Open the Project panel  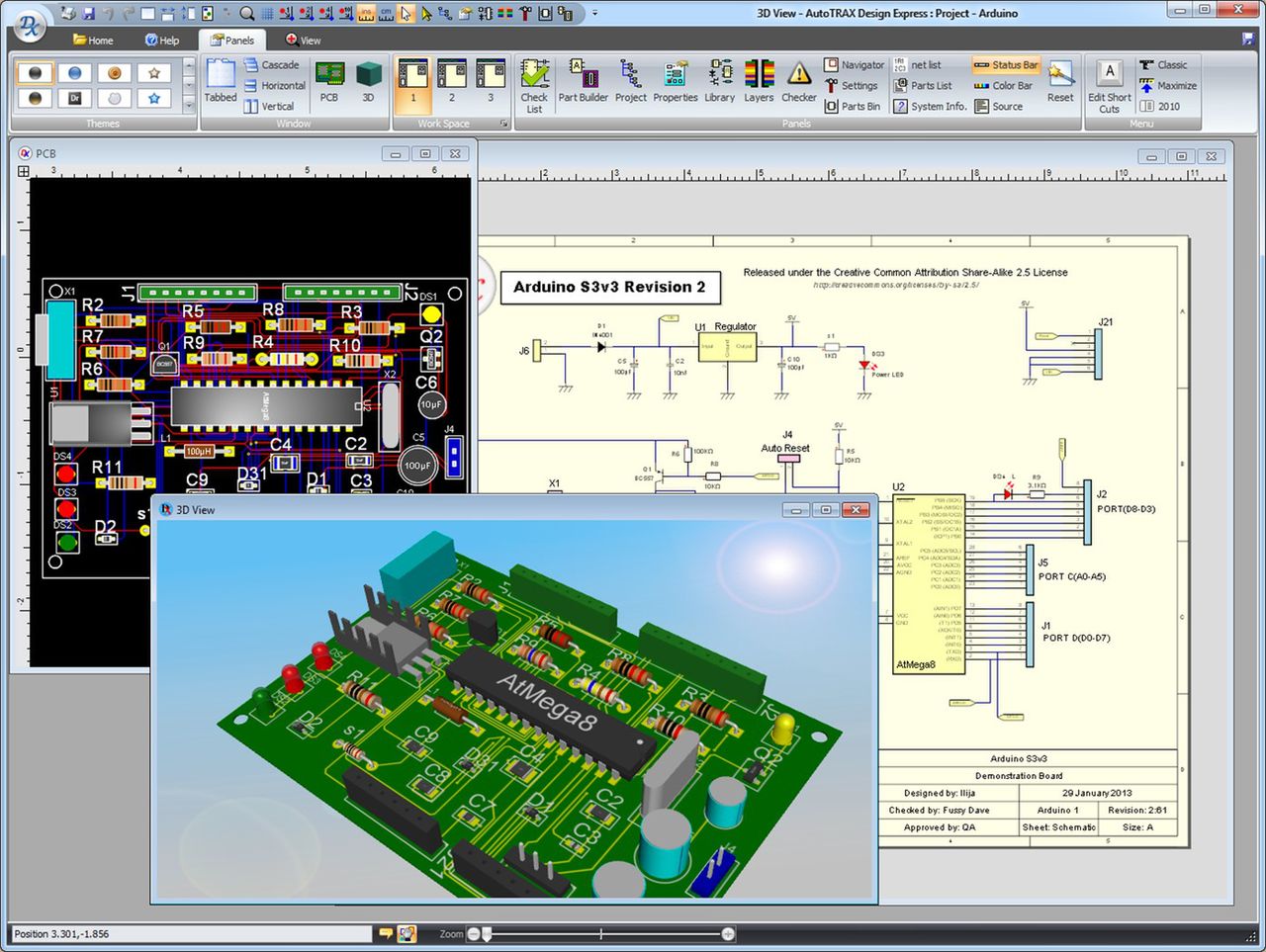click(631, 82)
